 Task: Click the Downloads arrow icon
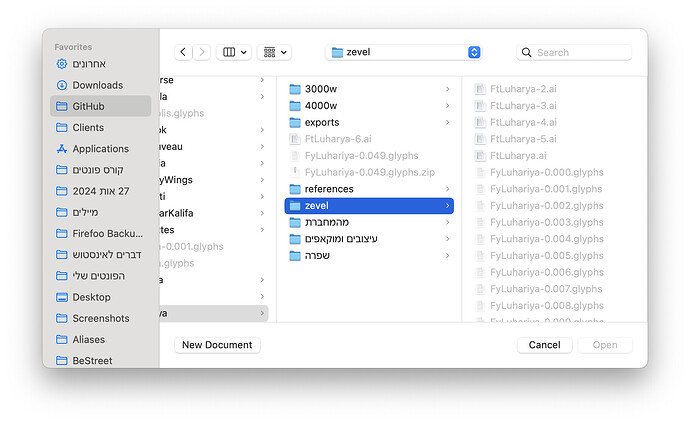coord(62,85)
